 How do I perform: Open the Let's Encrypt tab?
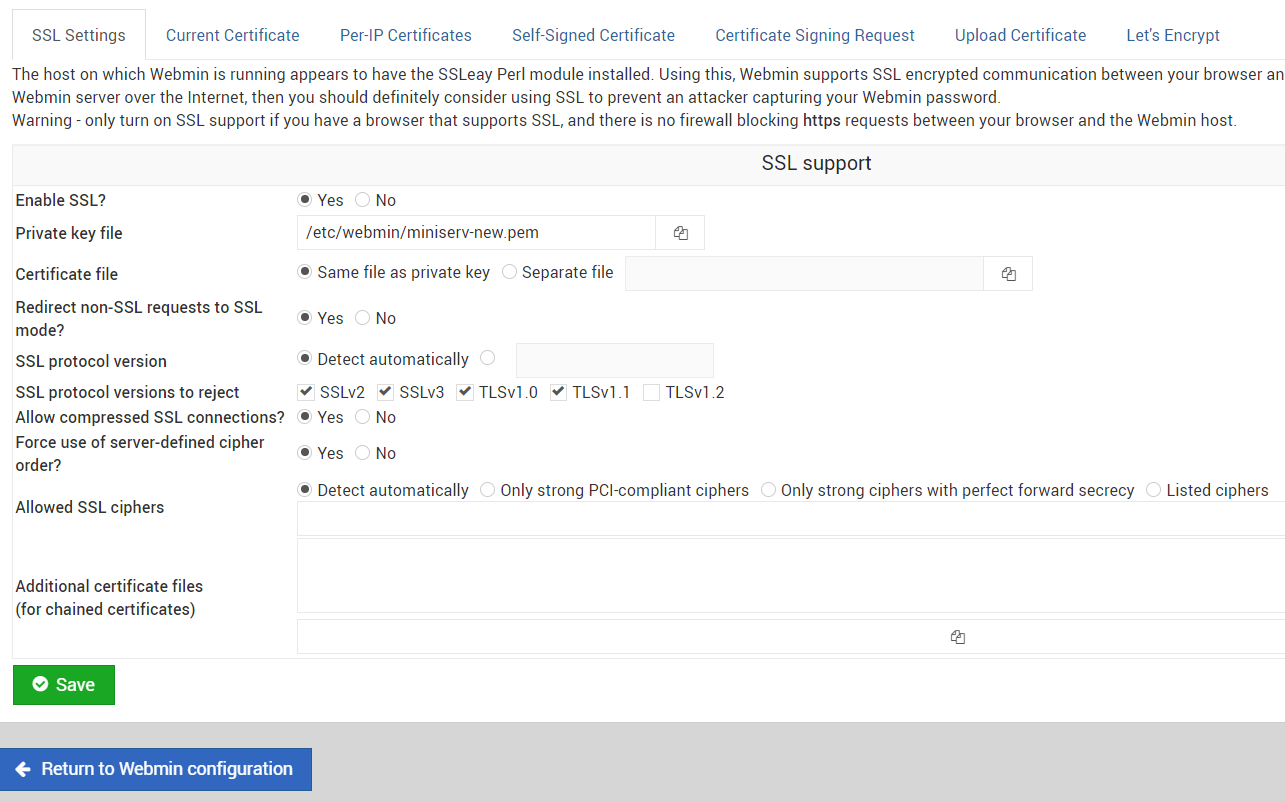(1172, 35)
